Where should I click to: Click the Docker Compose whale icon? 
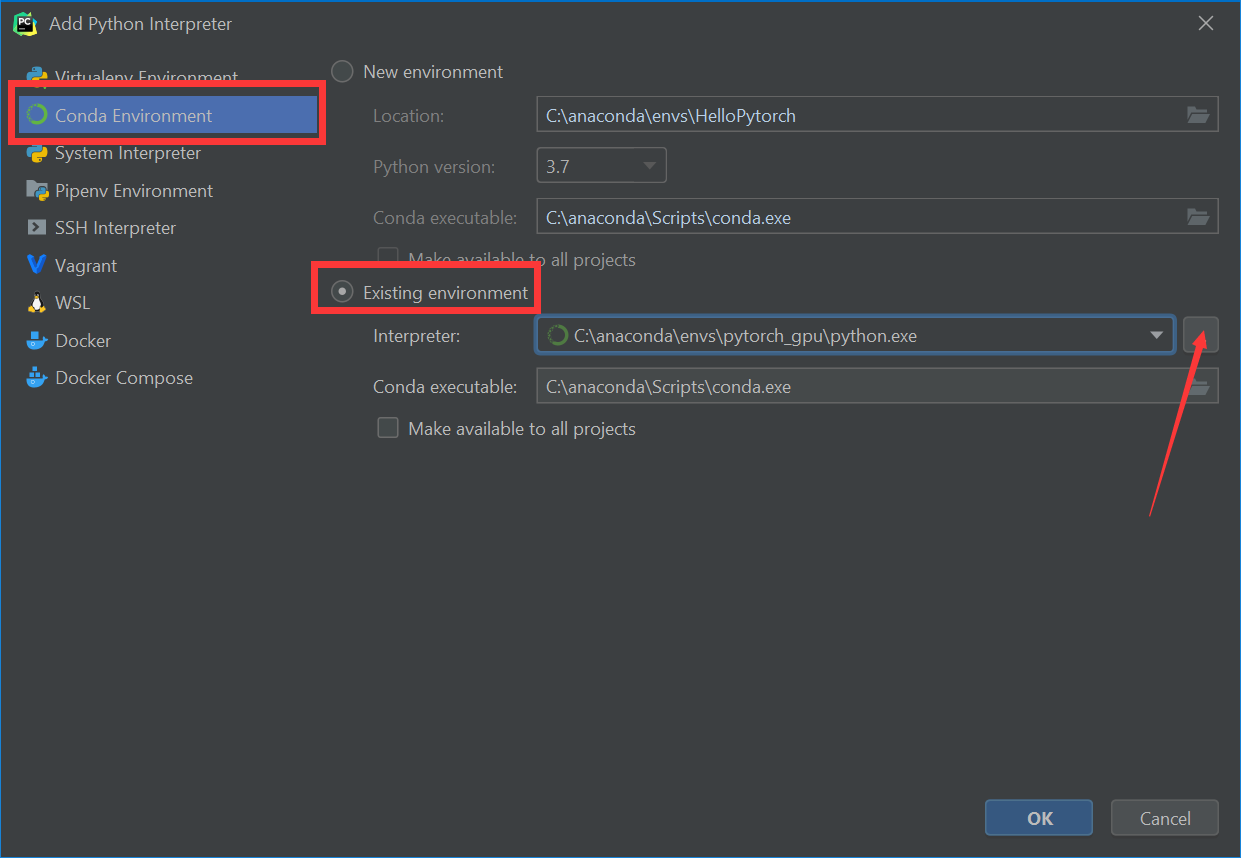click(x=37, y=378)
